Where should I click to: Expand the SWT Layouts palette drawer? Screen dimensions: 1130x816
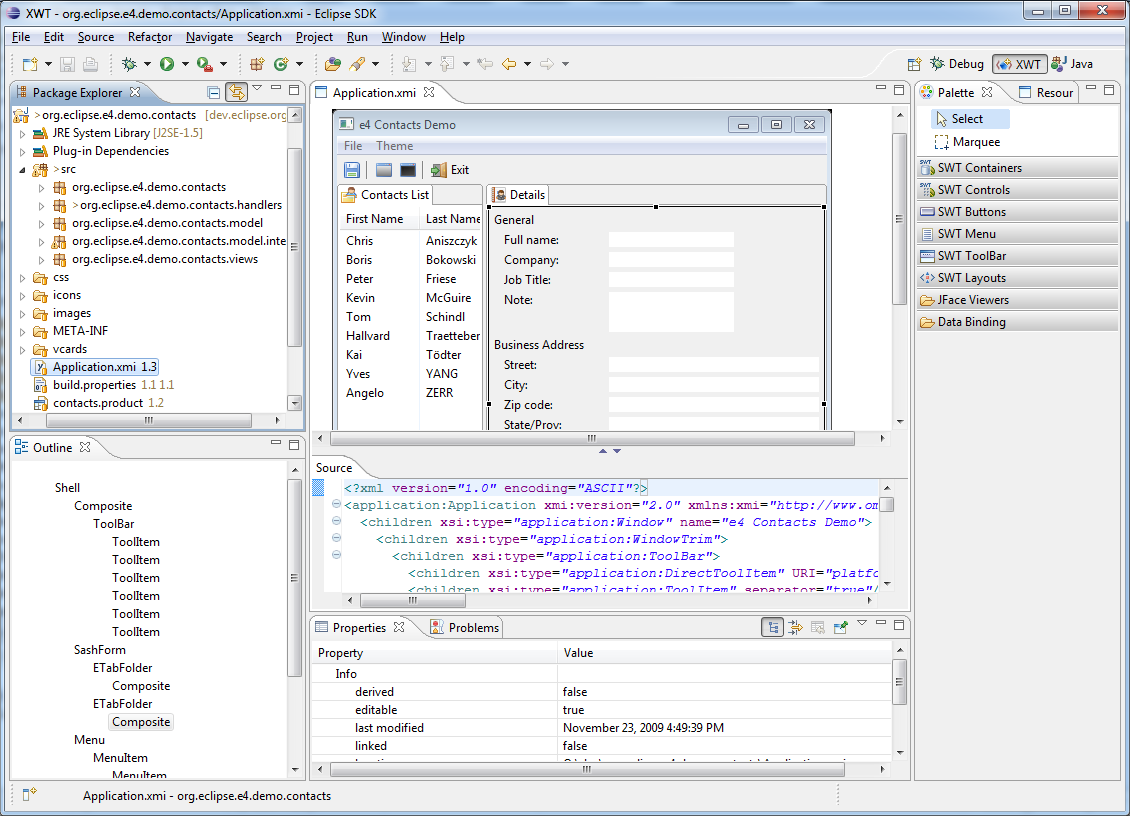coord(1018,278)
